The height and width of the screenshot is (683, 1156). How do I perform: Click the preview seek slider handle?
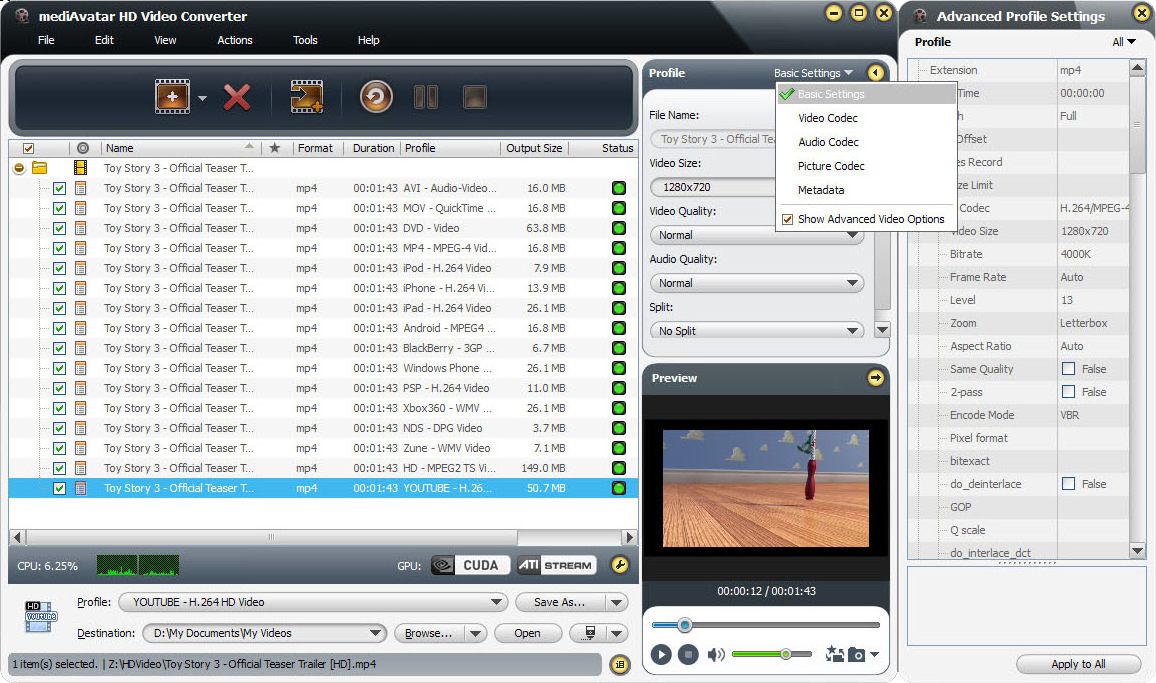click(684, 625)
